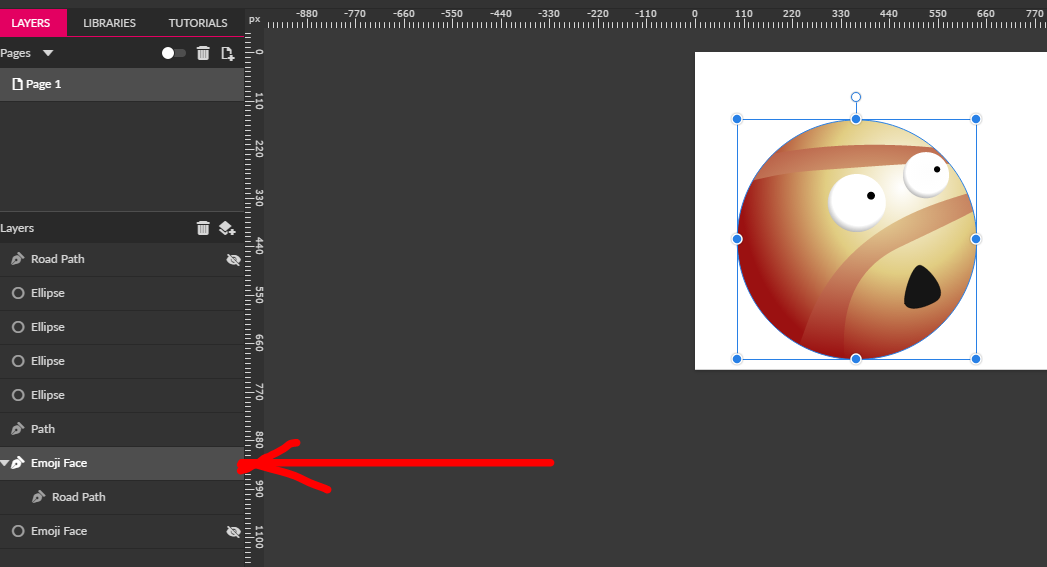Select the fourth Ellipse layer

(122, 395)
